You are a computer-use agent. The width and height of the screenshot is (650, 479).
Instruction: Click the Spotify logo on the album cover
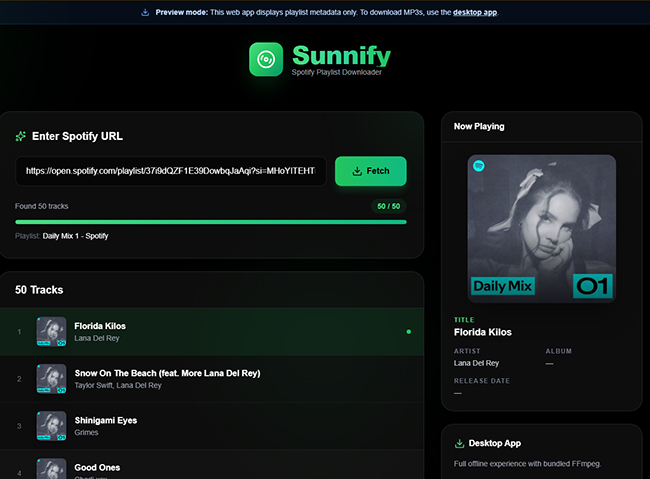pos(479,166)
